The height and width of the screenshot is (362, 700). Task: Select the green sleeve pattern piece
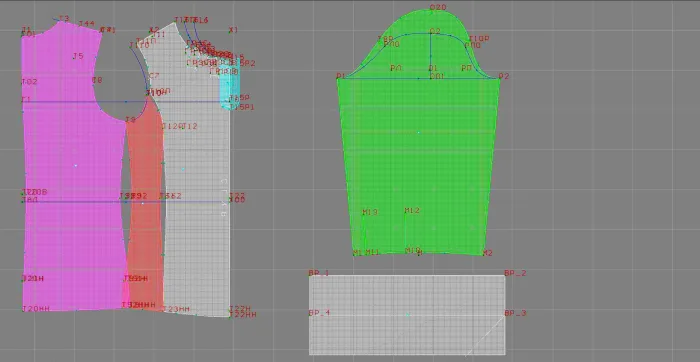point(418,147)
